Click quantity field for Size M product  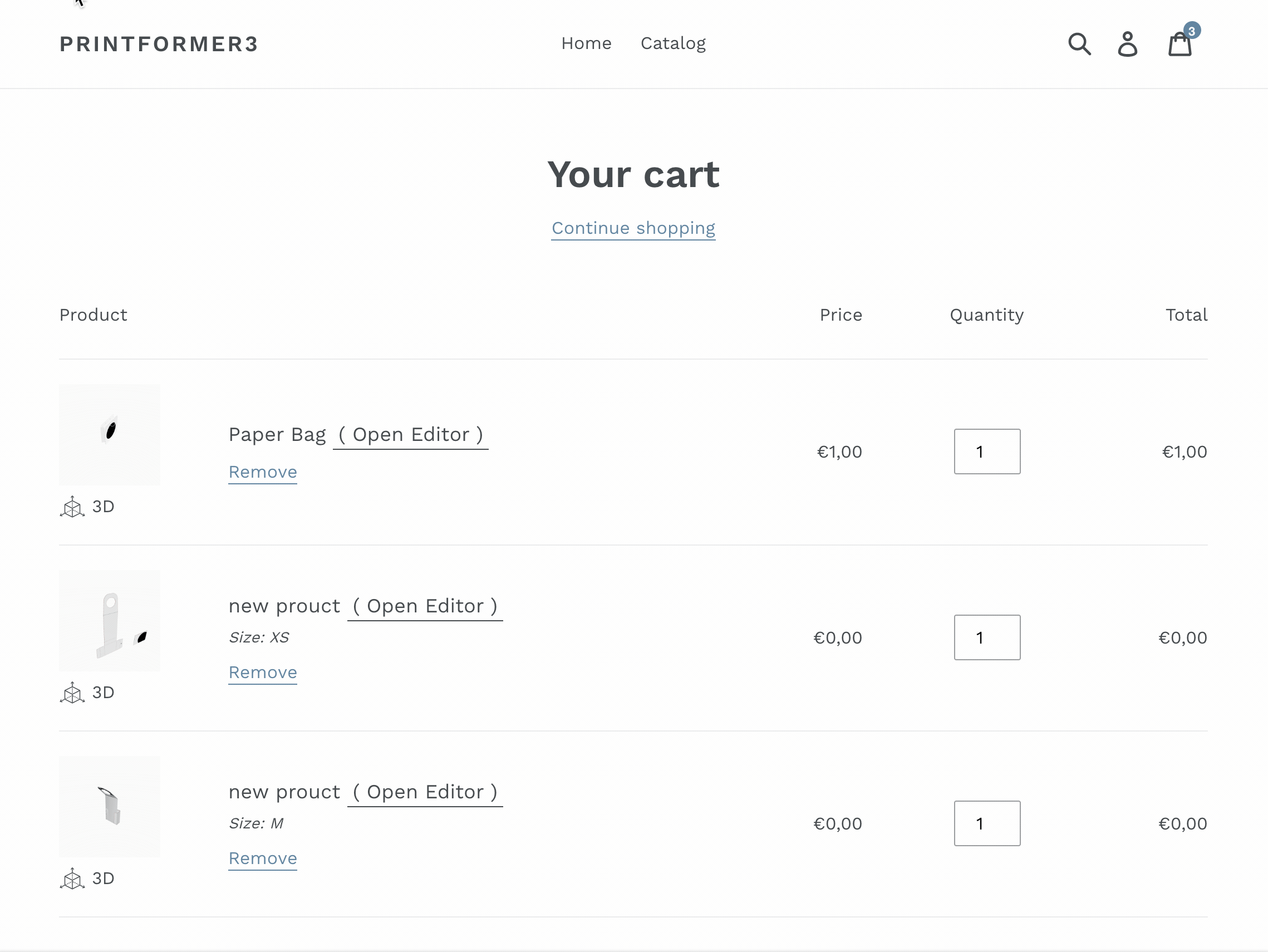(x=986, y=823)
